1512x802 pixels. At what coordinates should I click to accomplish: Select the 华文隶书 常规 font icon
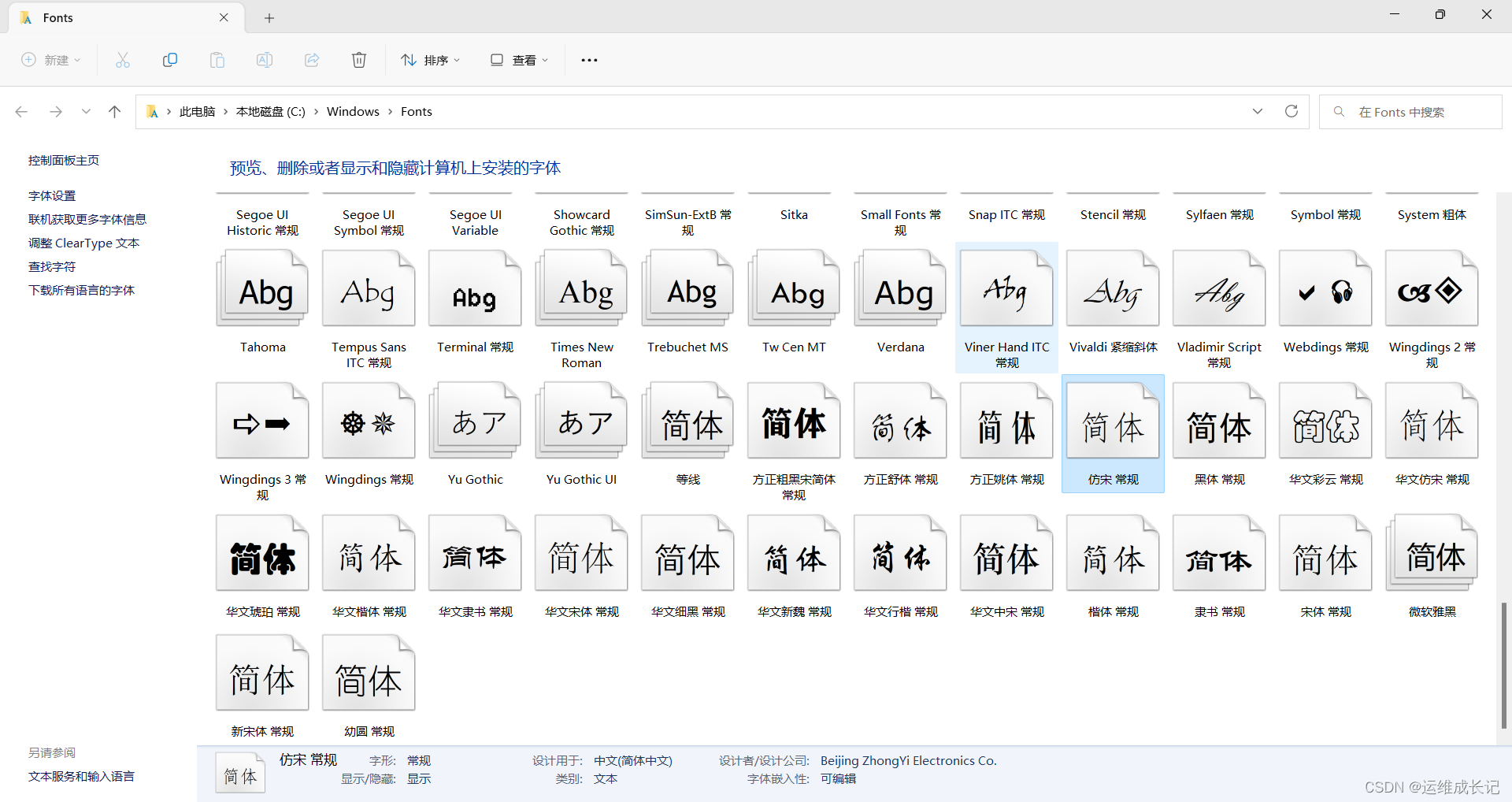tap(475, 553)
